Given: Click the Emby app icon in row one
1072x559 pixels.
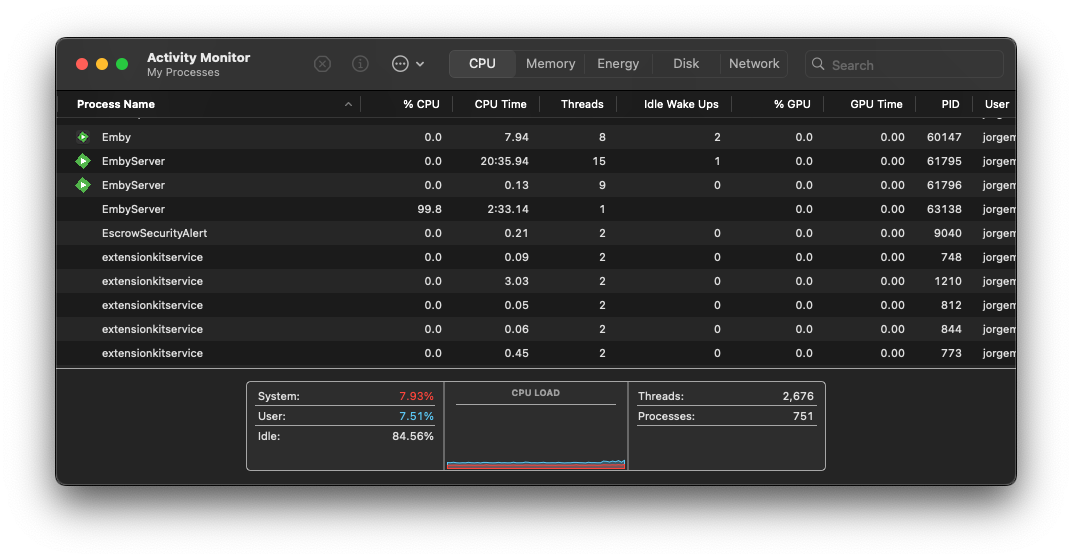Looking at the screenshot, I should click(83, 137).
